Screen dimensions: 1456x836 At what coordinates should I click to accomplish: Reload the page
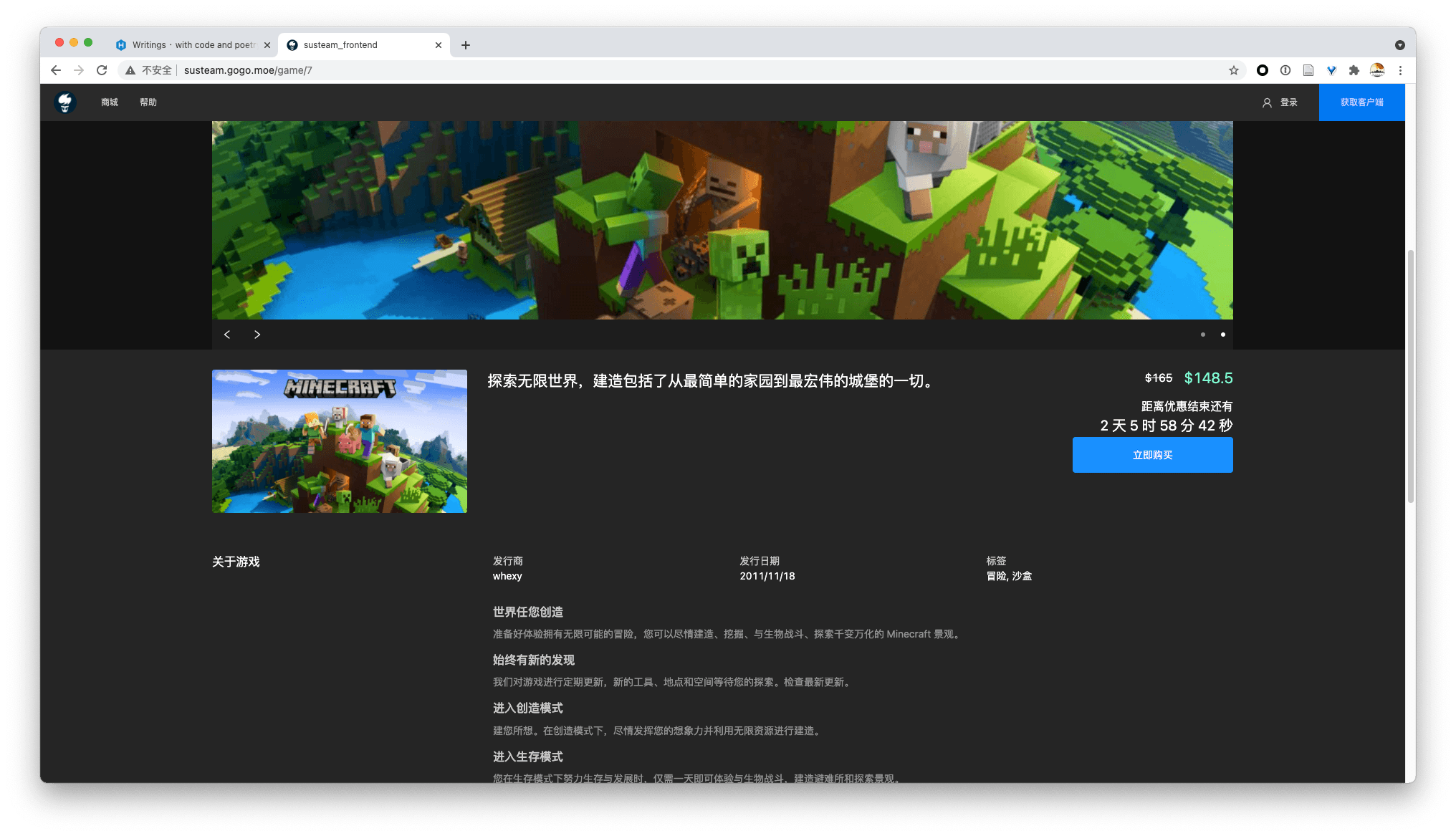click(102, 70)
